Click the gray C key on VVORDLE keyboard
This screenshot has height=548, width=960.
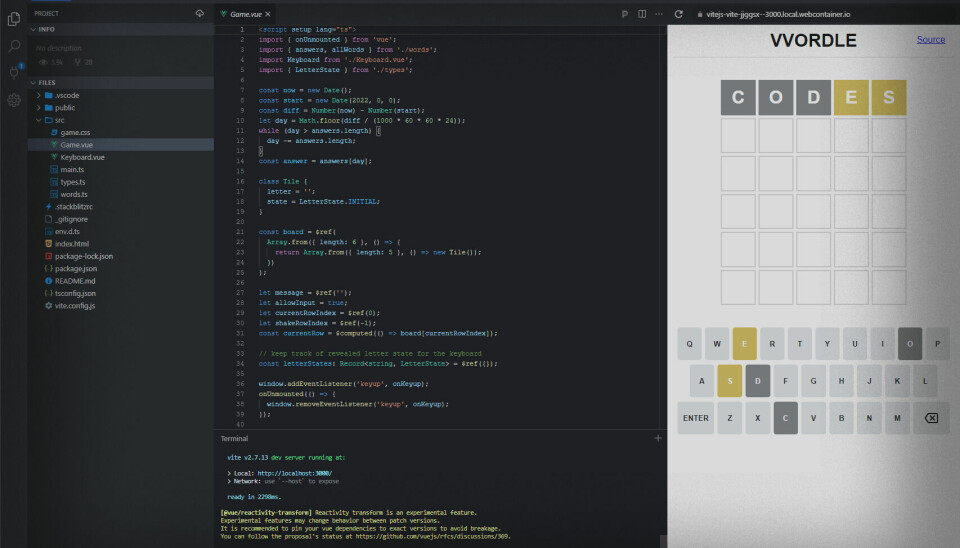[x=786, y=418]
